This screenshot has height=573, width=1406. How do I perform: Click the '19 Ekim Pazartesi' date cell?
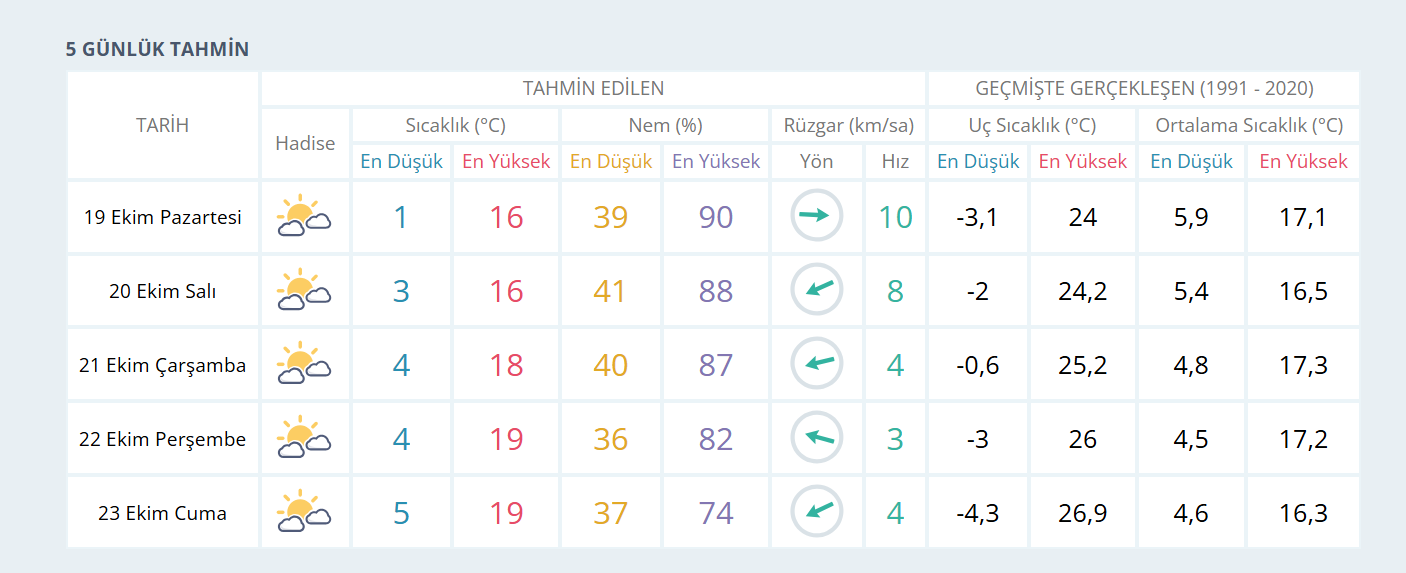(x=163, y=217)
